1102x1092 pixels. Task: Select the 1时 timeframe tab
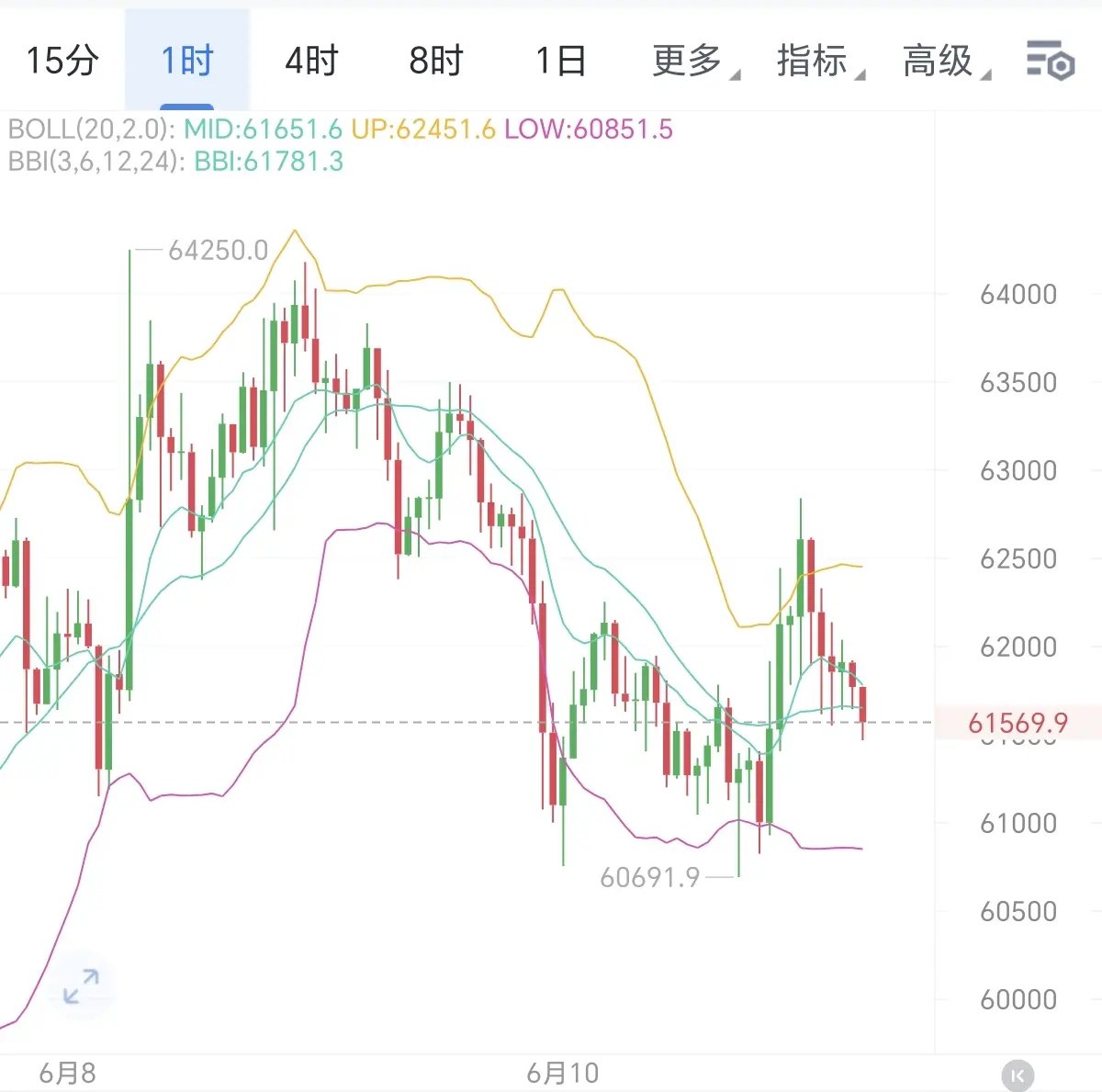187,61
